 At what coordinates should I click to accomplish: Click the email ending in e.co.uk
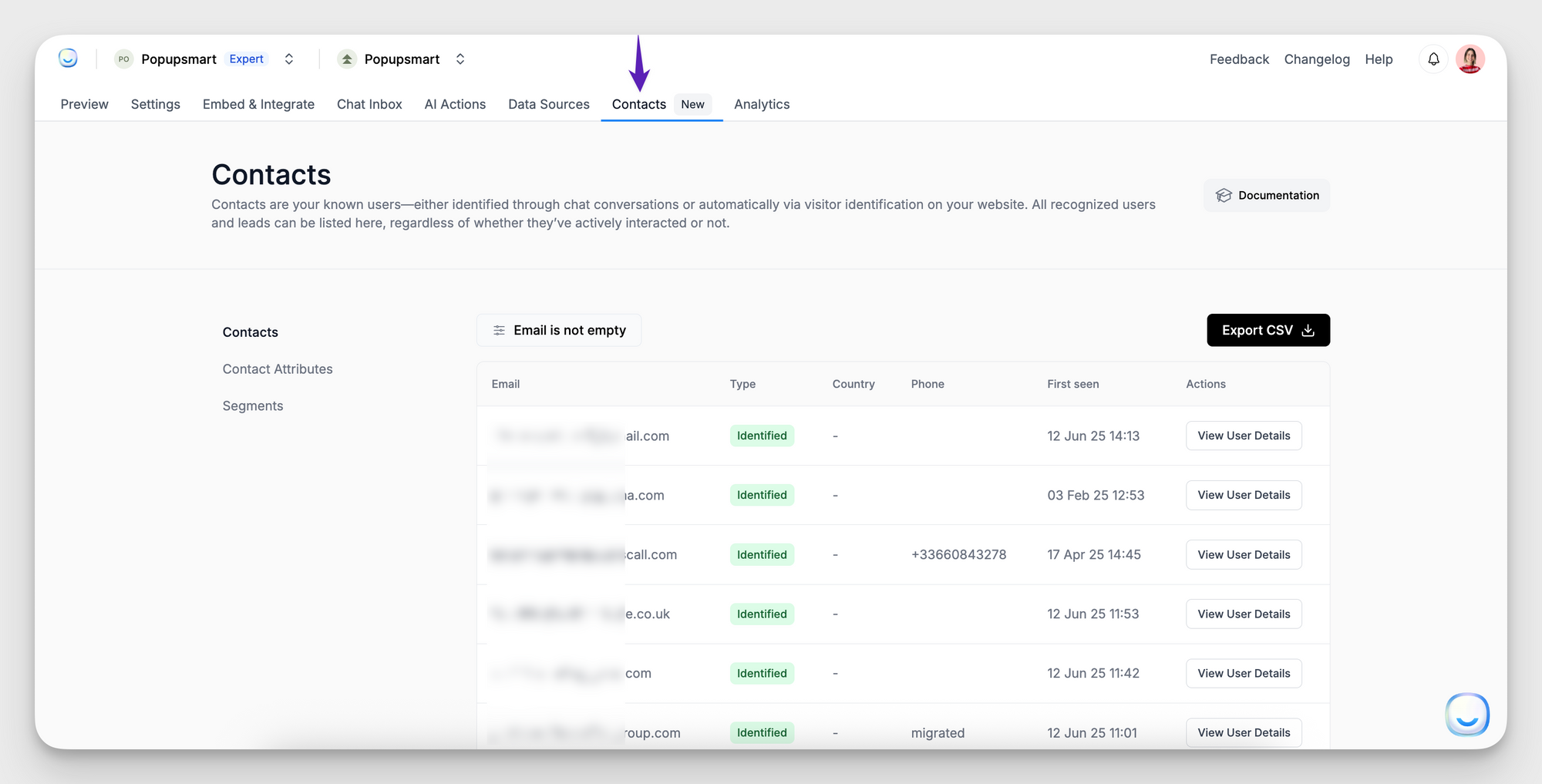point(581,614)
